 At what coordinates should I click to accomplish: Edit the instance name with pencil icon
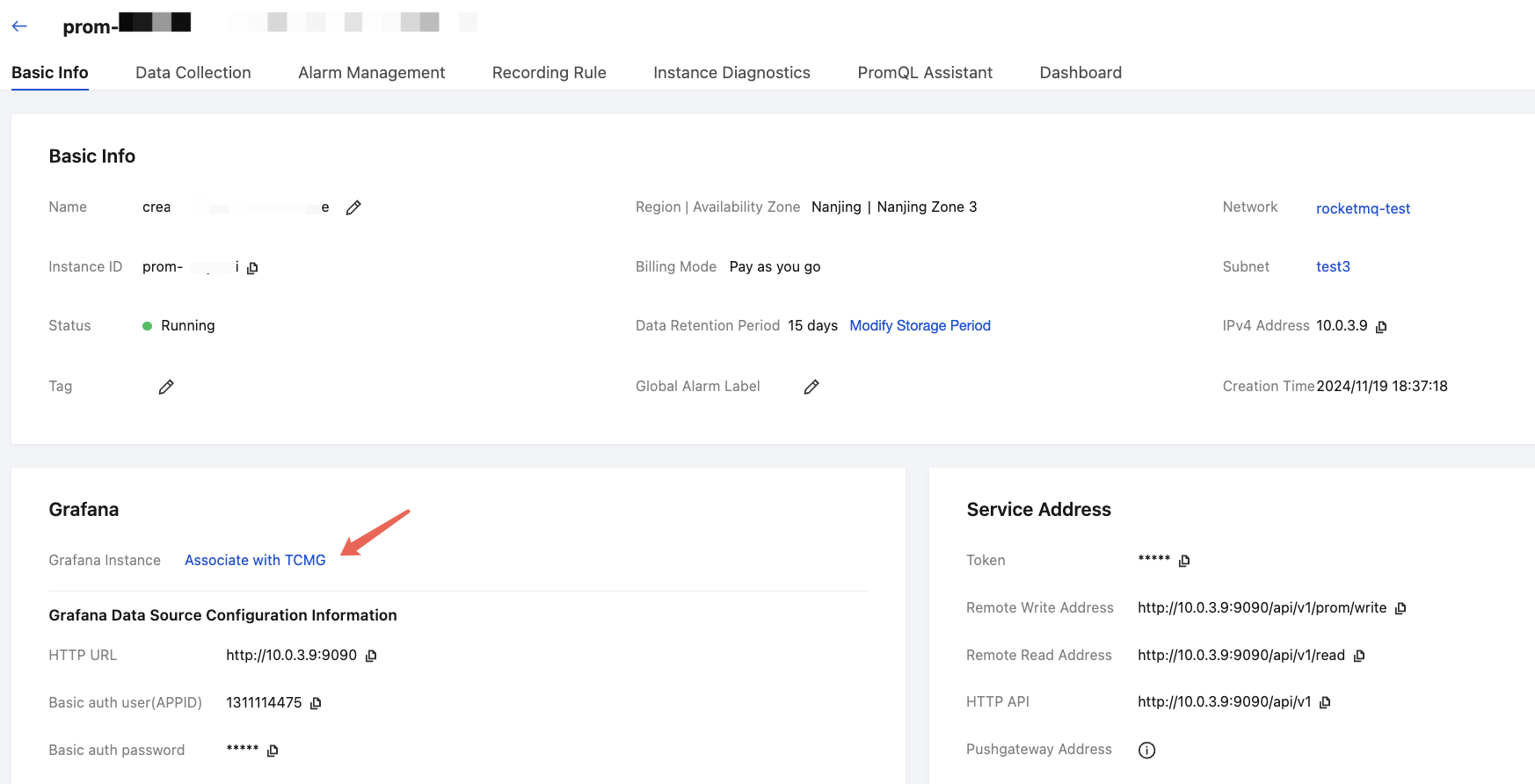[353, 208]
